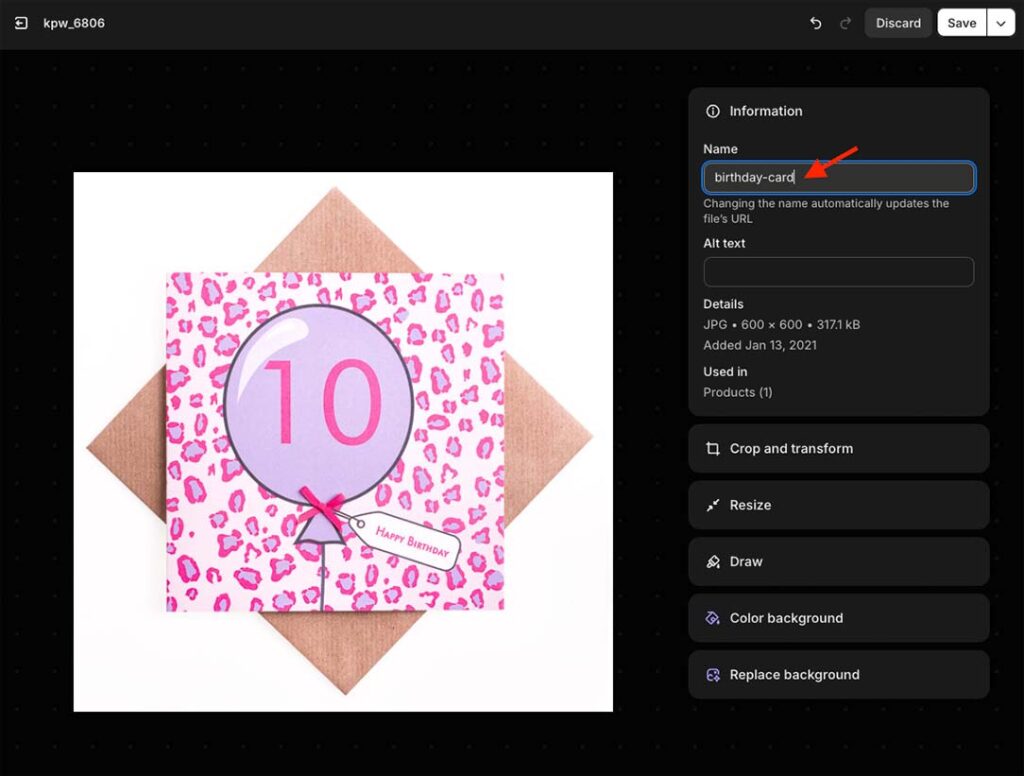Click the JPG 600 × 600 details text
The image size is (1024, 776).
781,325
